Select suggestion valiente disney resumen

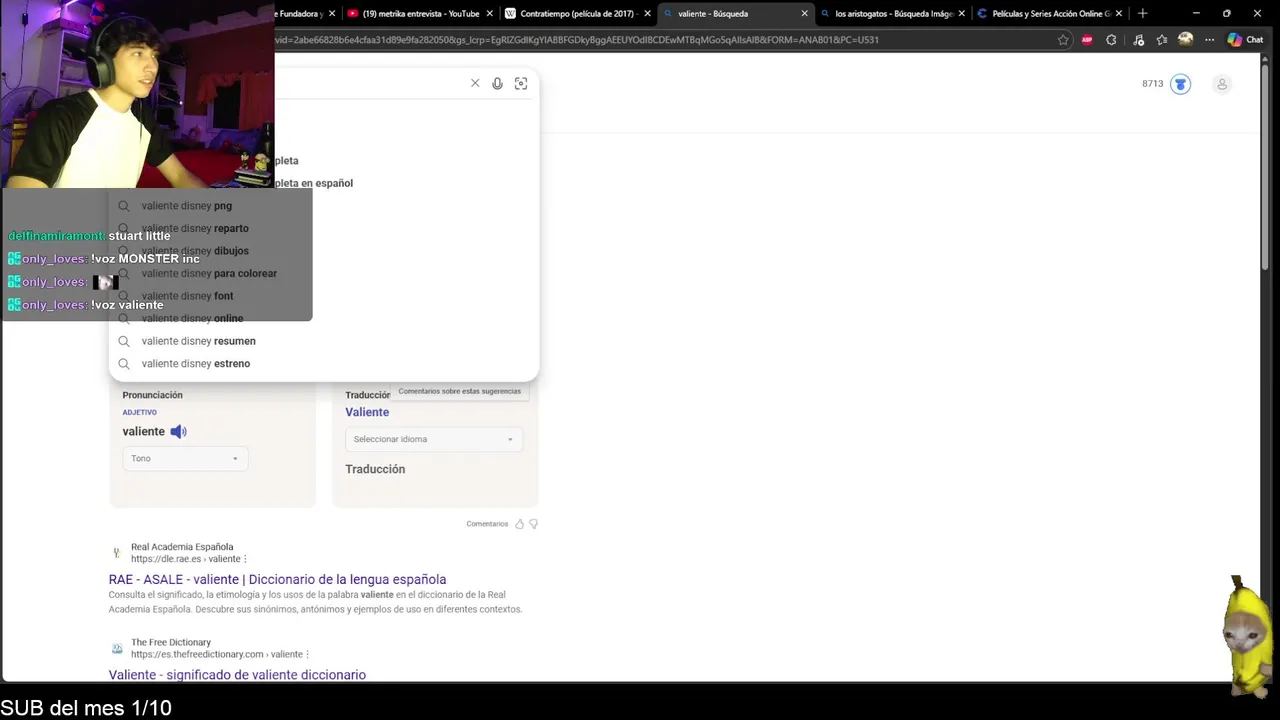point(324,341)
